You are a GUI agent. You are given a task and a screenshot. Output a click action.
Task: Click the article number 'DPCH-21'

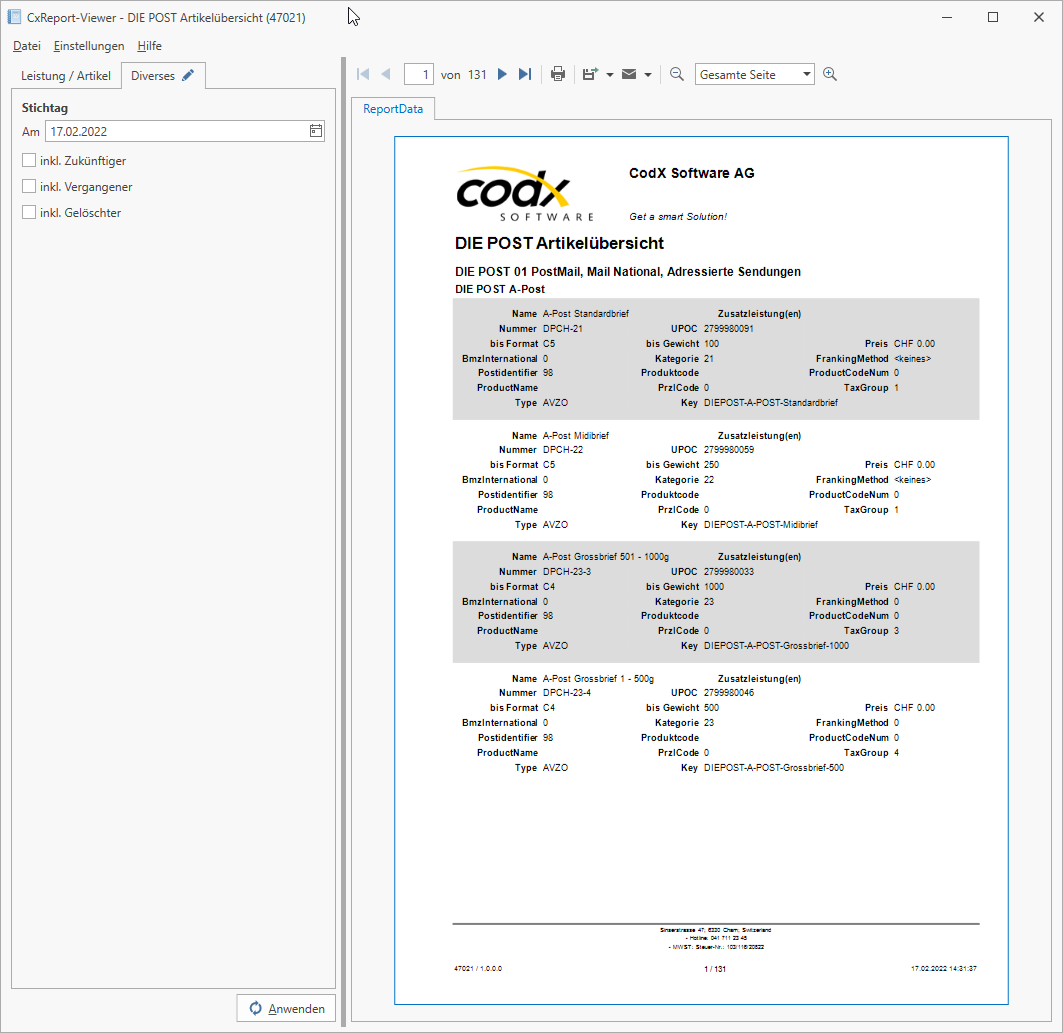click(563, 329)
